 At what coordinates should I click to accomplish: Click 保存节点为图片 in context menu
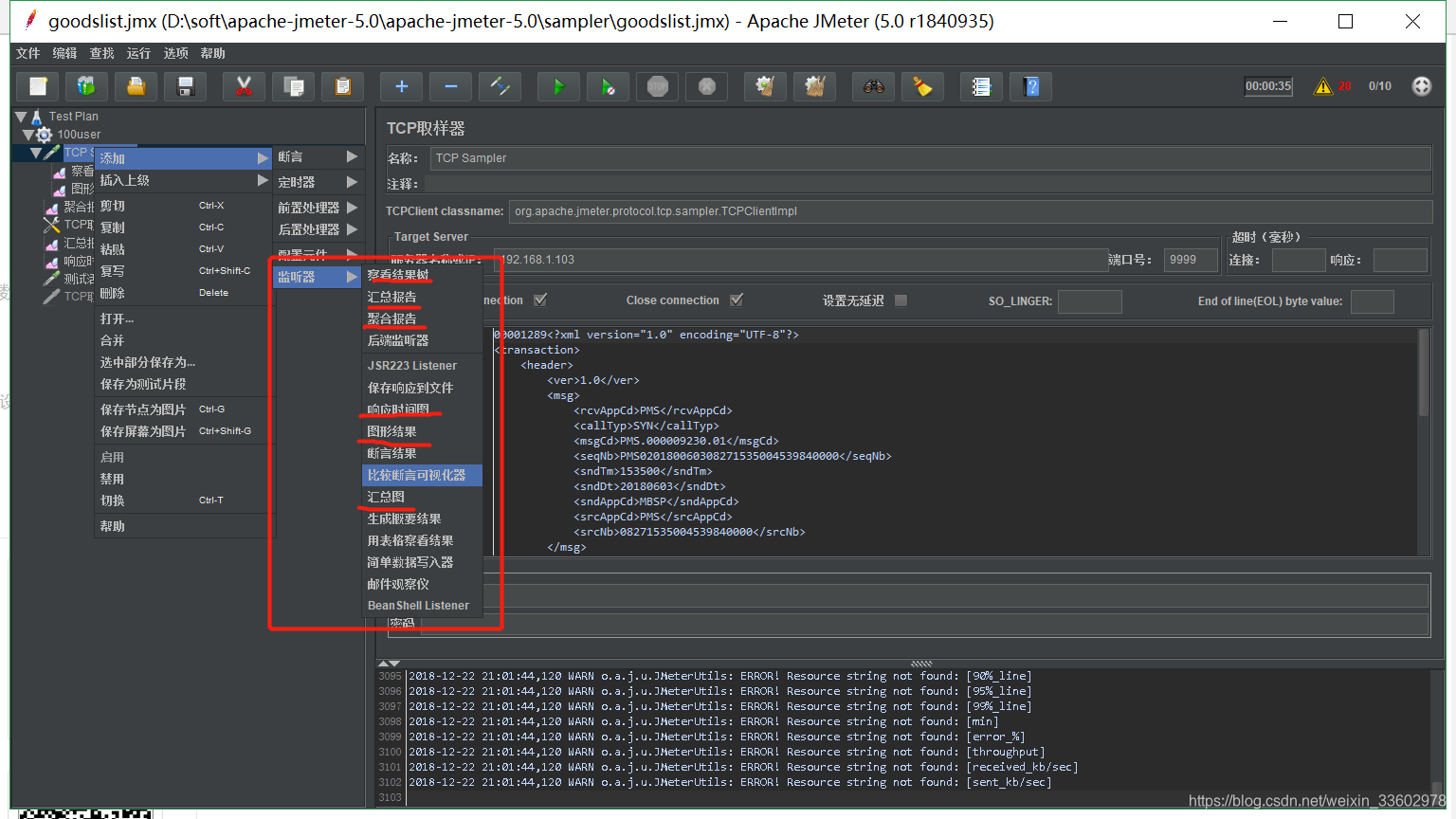(183, 409)
